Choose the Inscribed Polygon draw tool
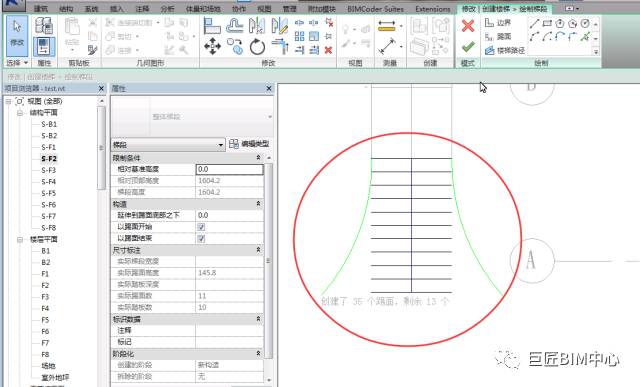 pos(560,24)
